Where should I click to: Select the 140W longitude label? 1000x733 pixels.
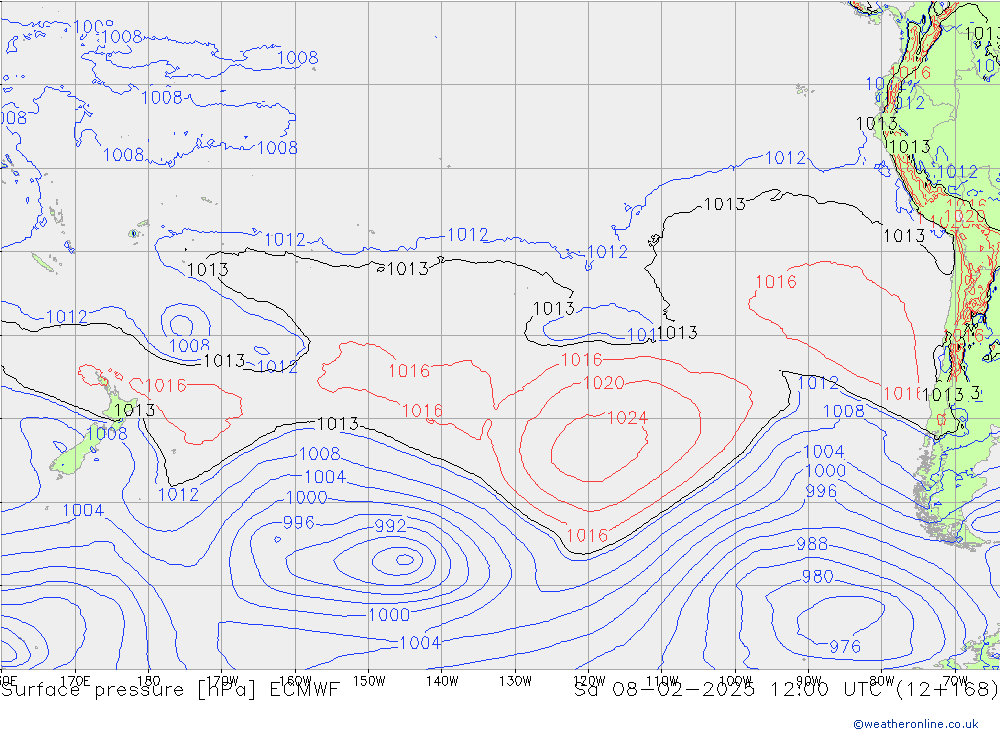point(442,681)
